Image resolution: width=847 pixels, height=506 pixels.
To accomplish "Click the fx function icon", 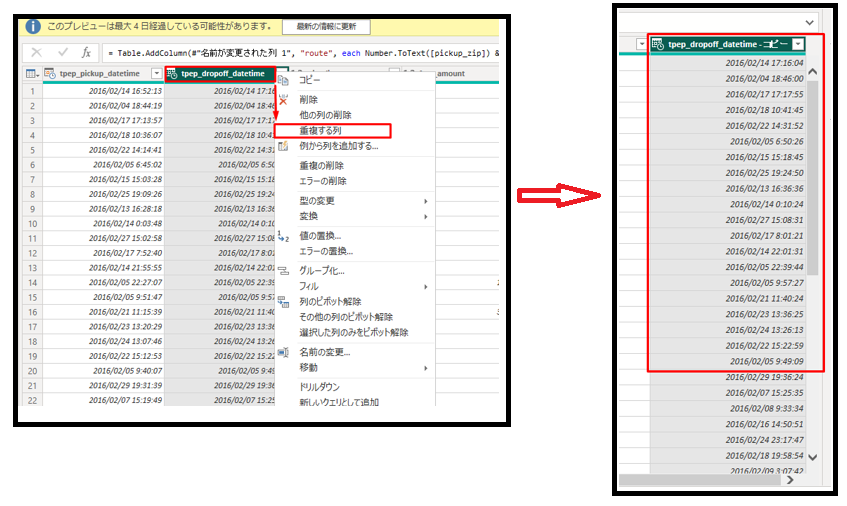I will point(86,52).
